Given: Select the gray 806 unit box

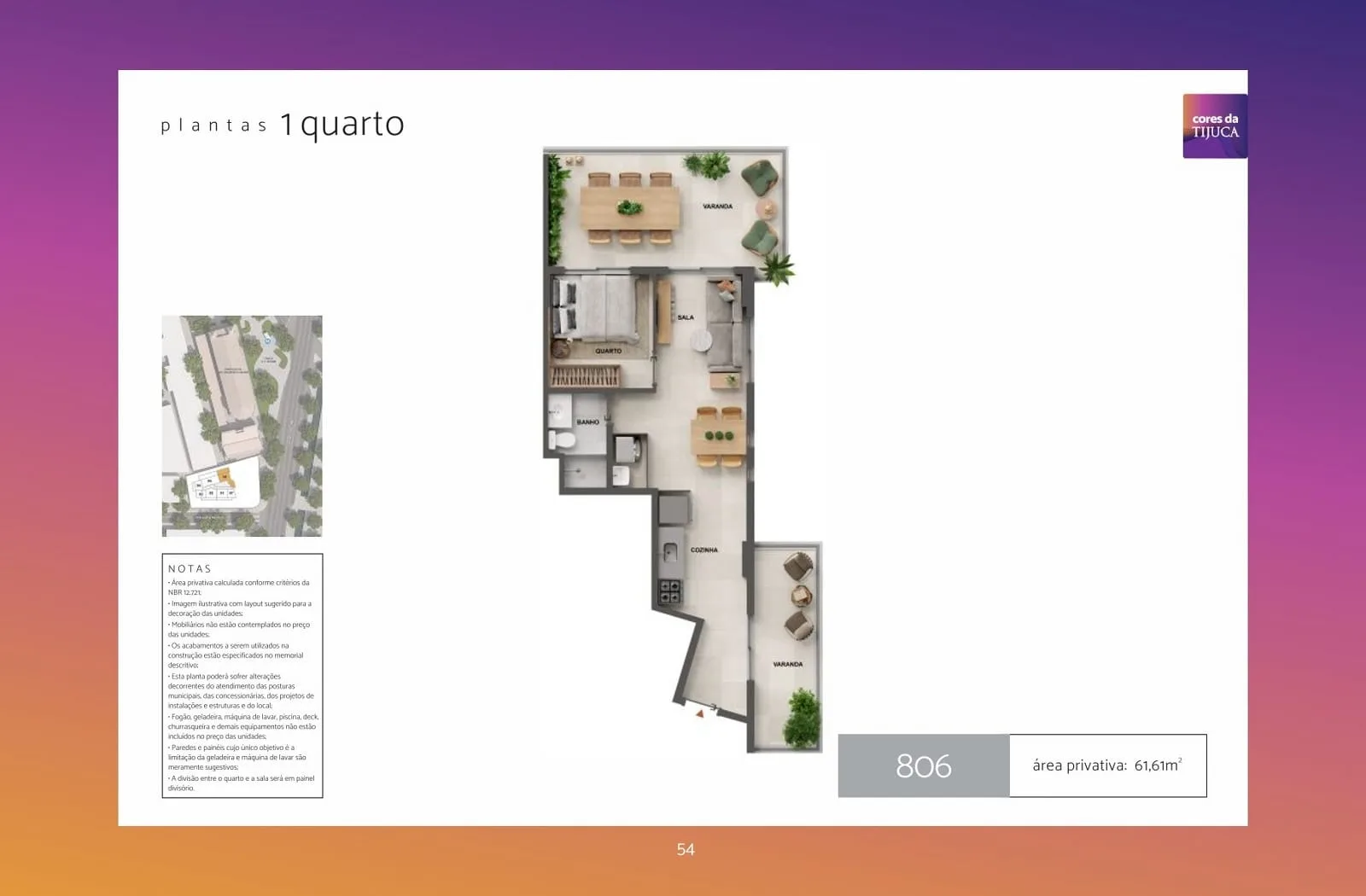Looking at the screenshot, I should click(924, 765).
